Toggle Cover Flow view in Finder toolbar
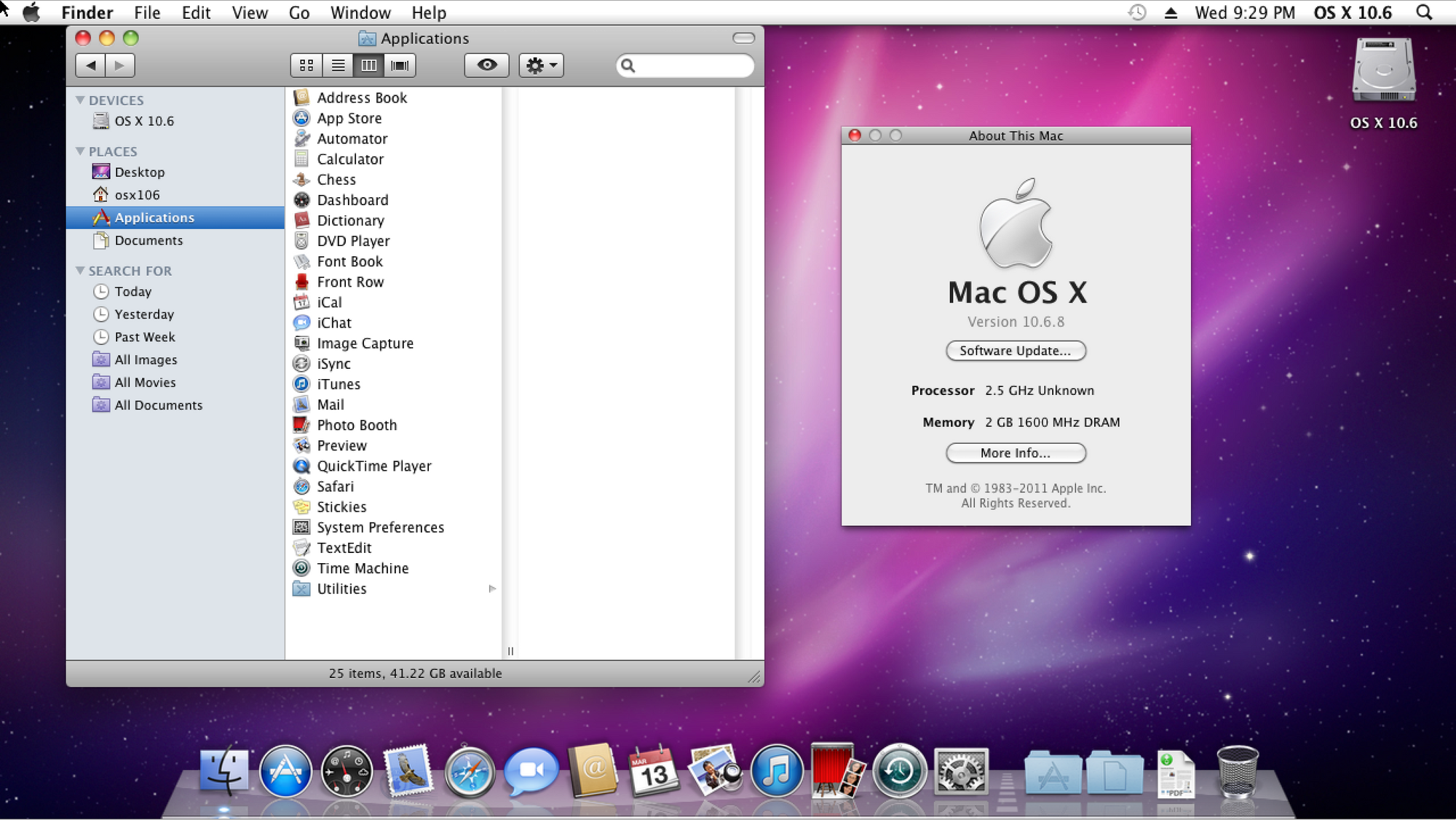The width and height of the screenshot is (1456, 820). click(x=399, y=65)
